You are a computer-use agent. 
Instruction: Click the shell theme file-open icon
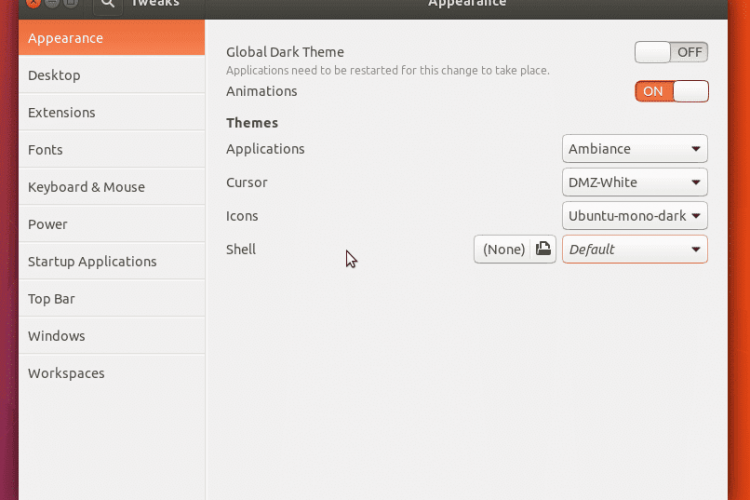click(543, 249)
